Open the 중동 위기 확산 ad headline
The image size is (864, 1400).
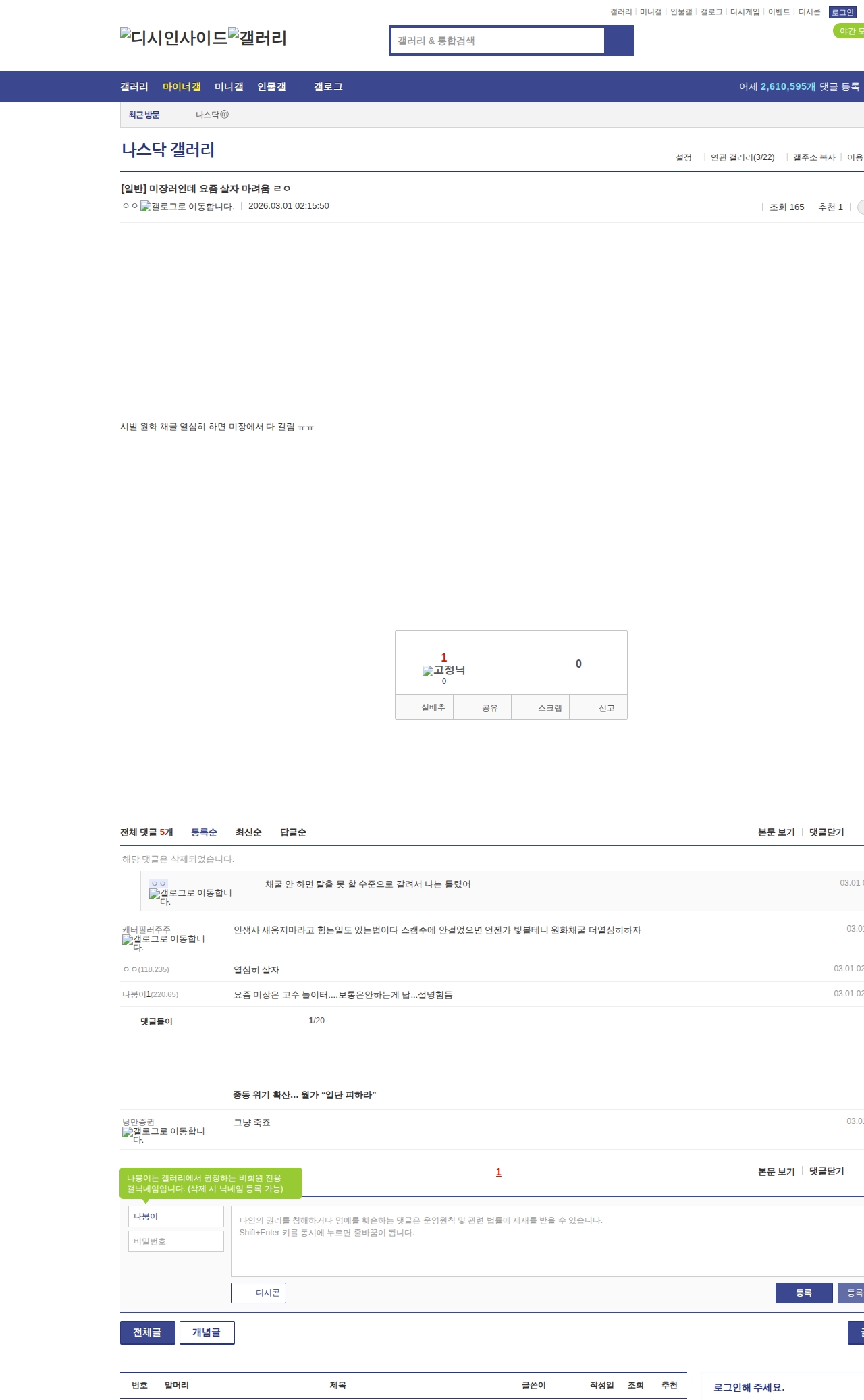(304, 1095)
